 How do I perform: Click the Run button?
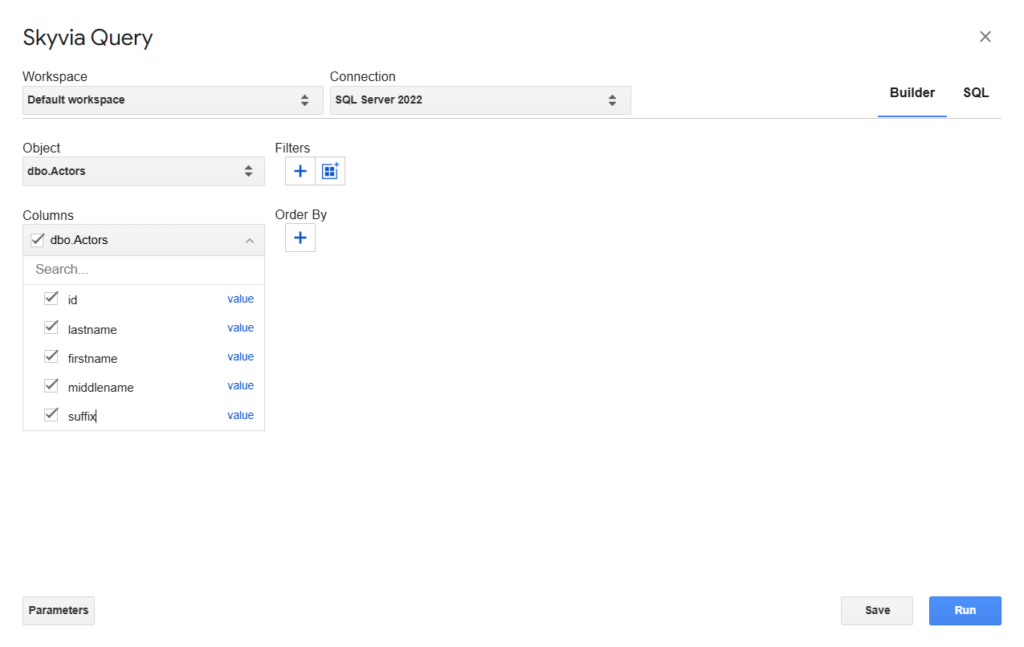point(964,611)
